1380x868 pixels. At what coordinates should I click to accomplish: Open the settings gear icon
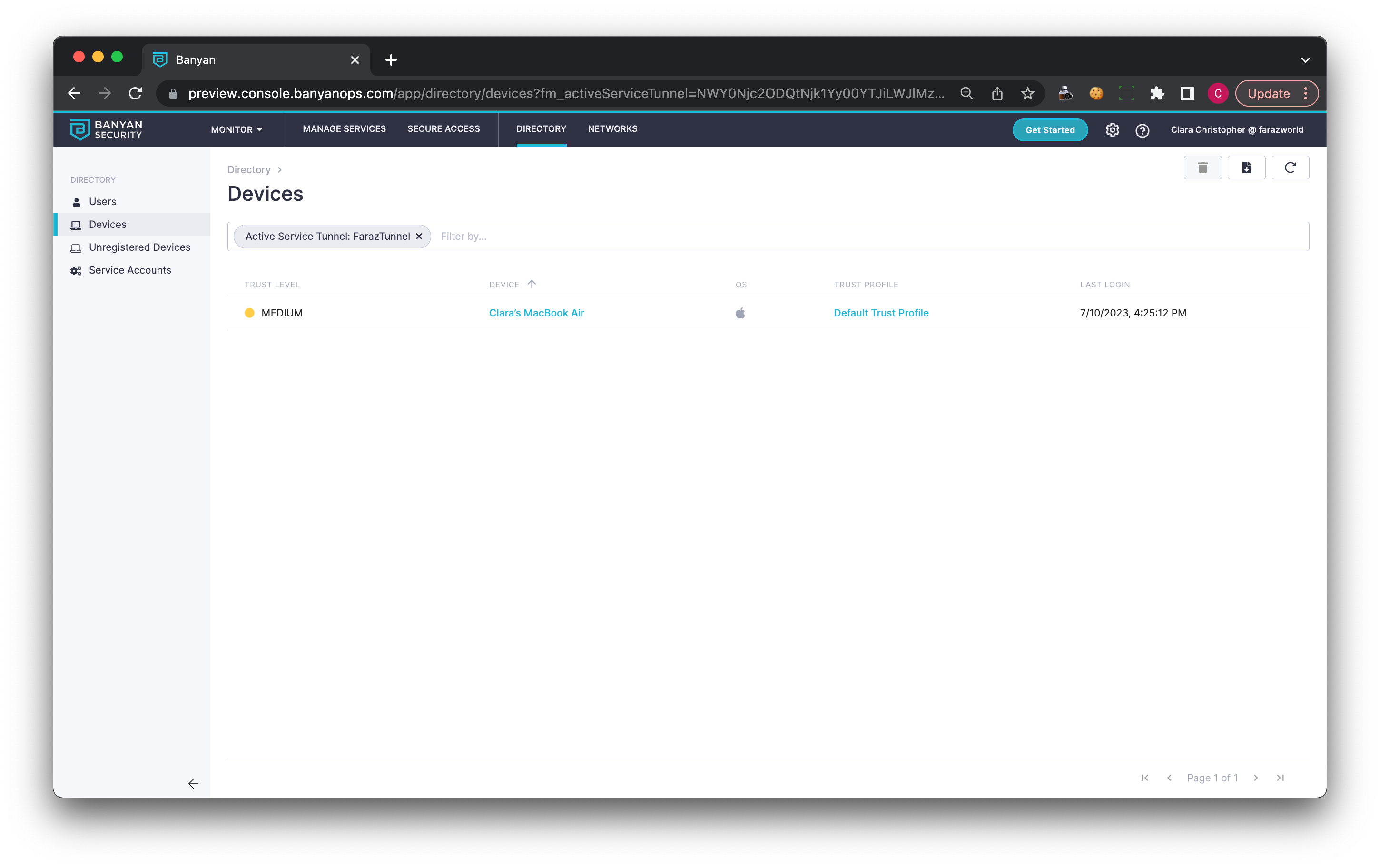1112,130
